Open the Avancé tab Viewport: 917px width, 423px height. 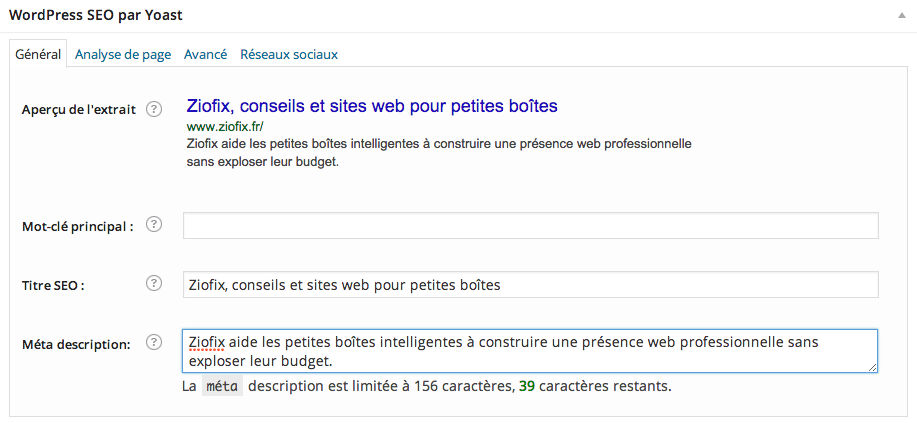pos(205,54)
